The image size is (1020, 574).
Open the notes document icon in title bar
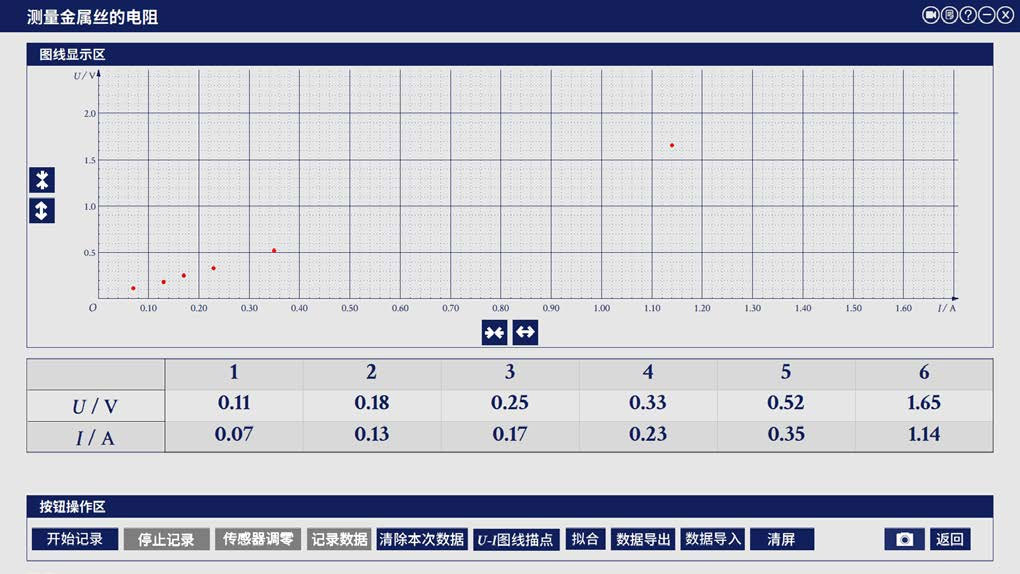[949, 15]
